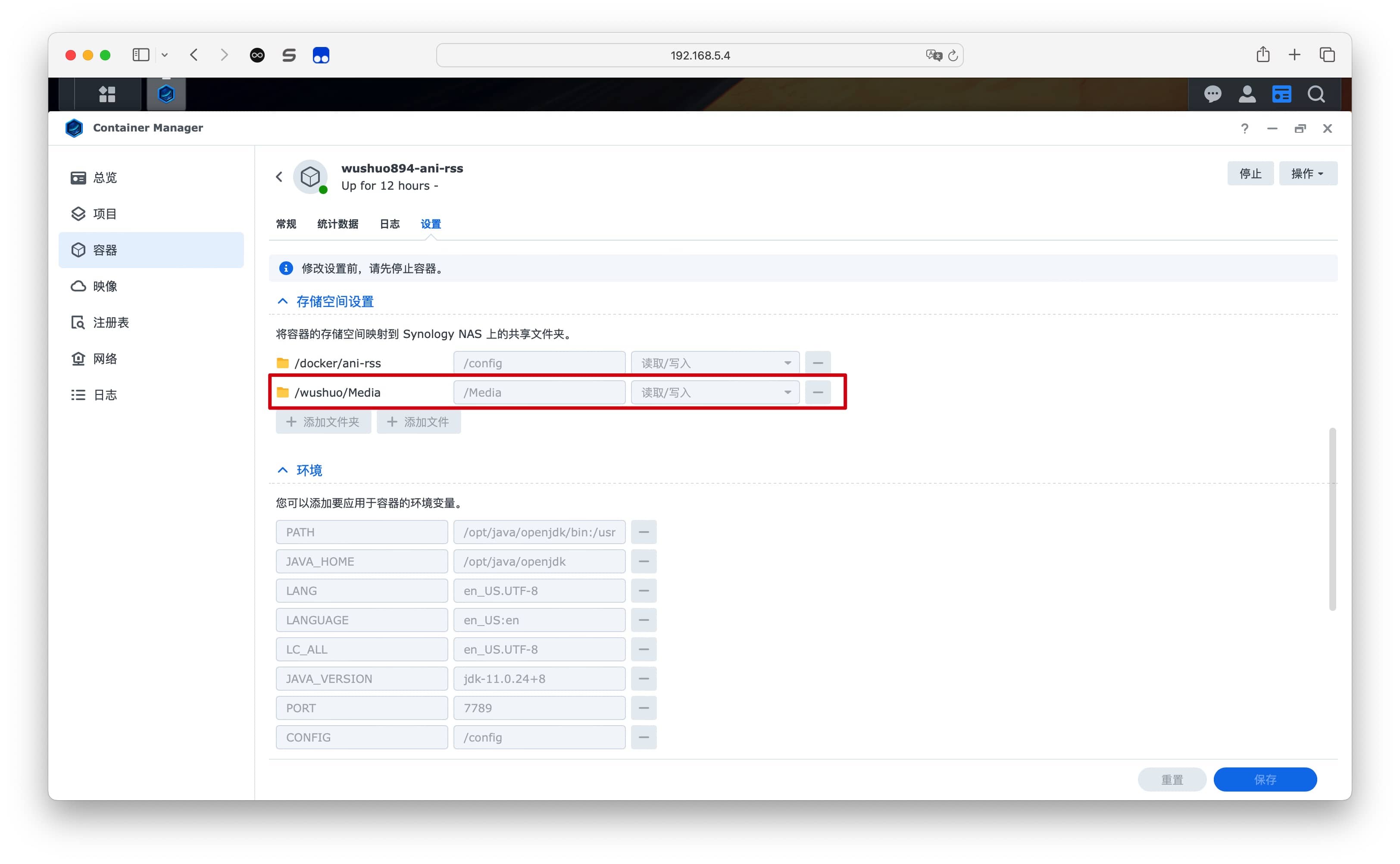Open the 日志 logs sidebar section
The image size is (1400, 864).
point(151,395)
